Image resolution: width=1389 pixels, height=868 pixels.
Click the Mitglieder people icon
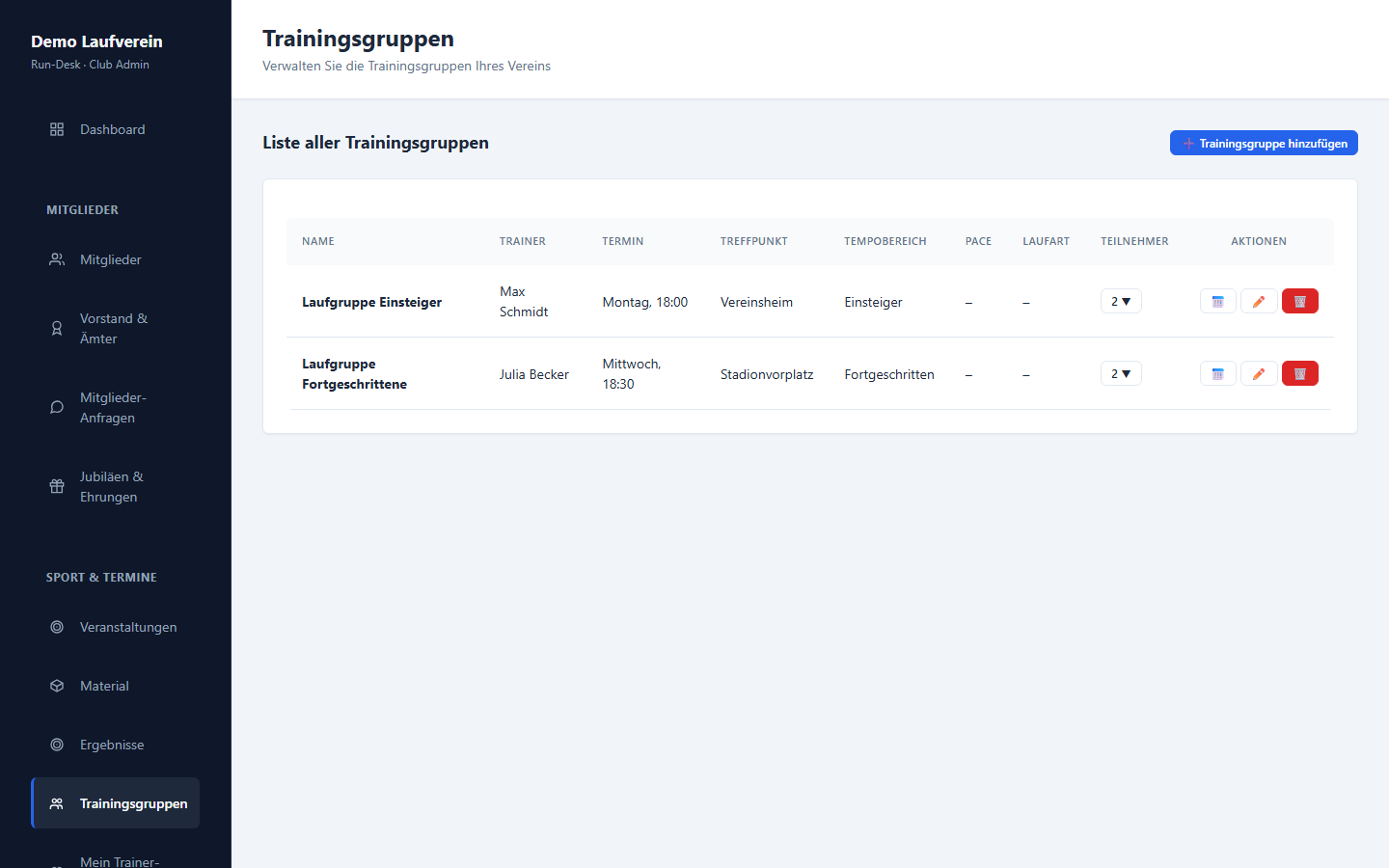click(57, 259)
